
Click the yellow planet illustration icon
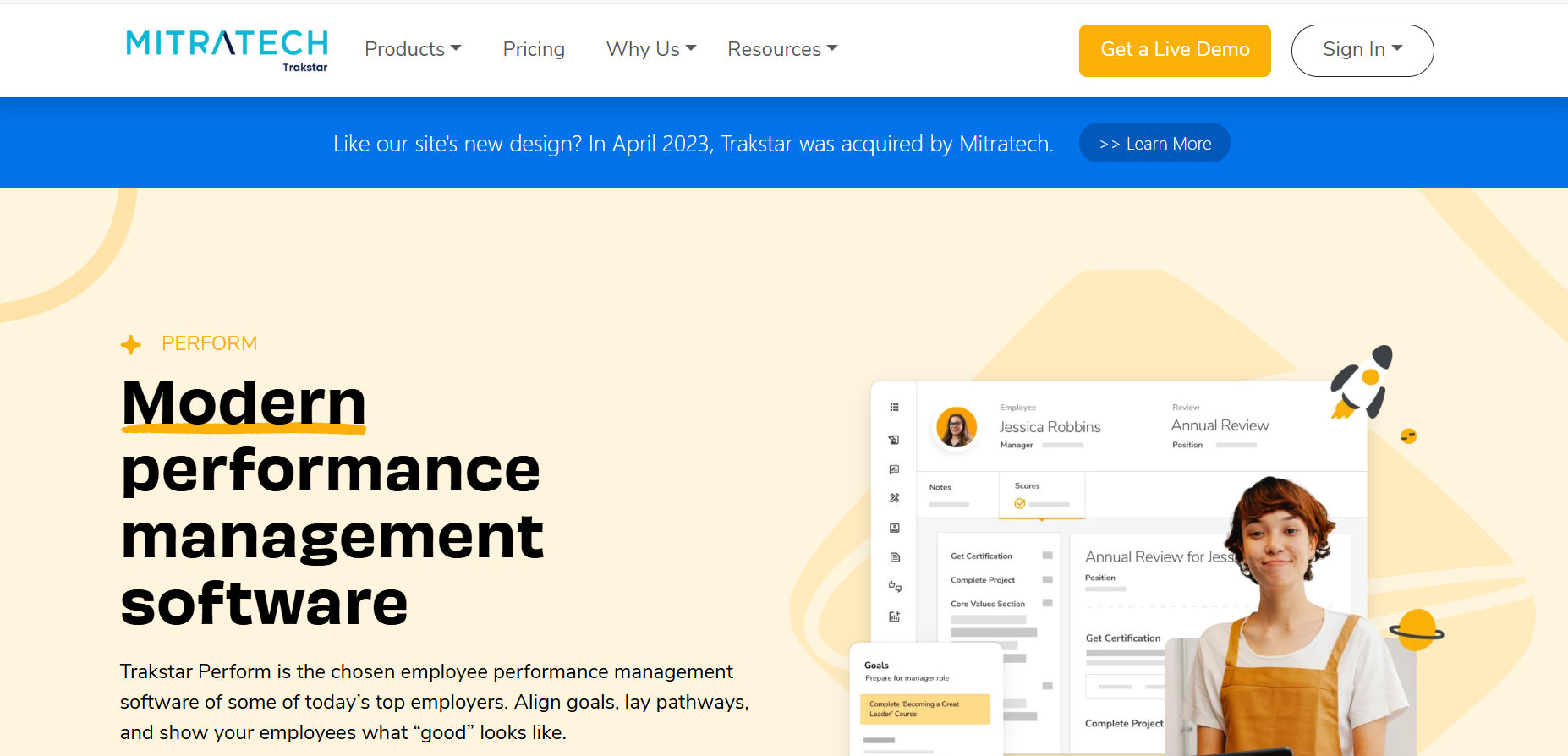pyautogui.click(x=1417, y=630)
